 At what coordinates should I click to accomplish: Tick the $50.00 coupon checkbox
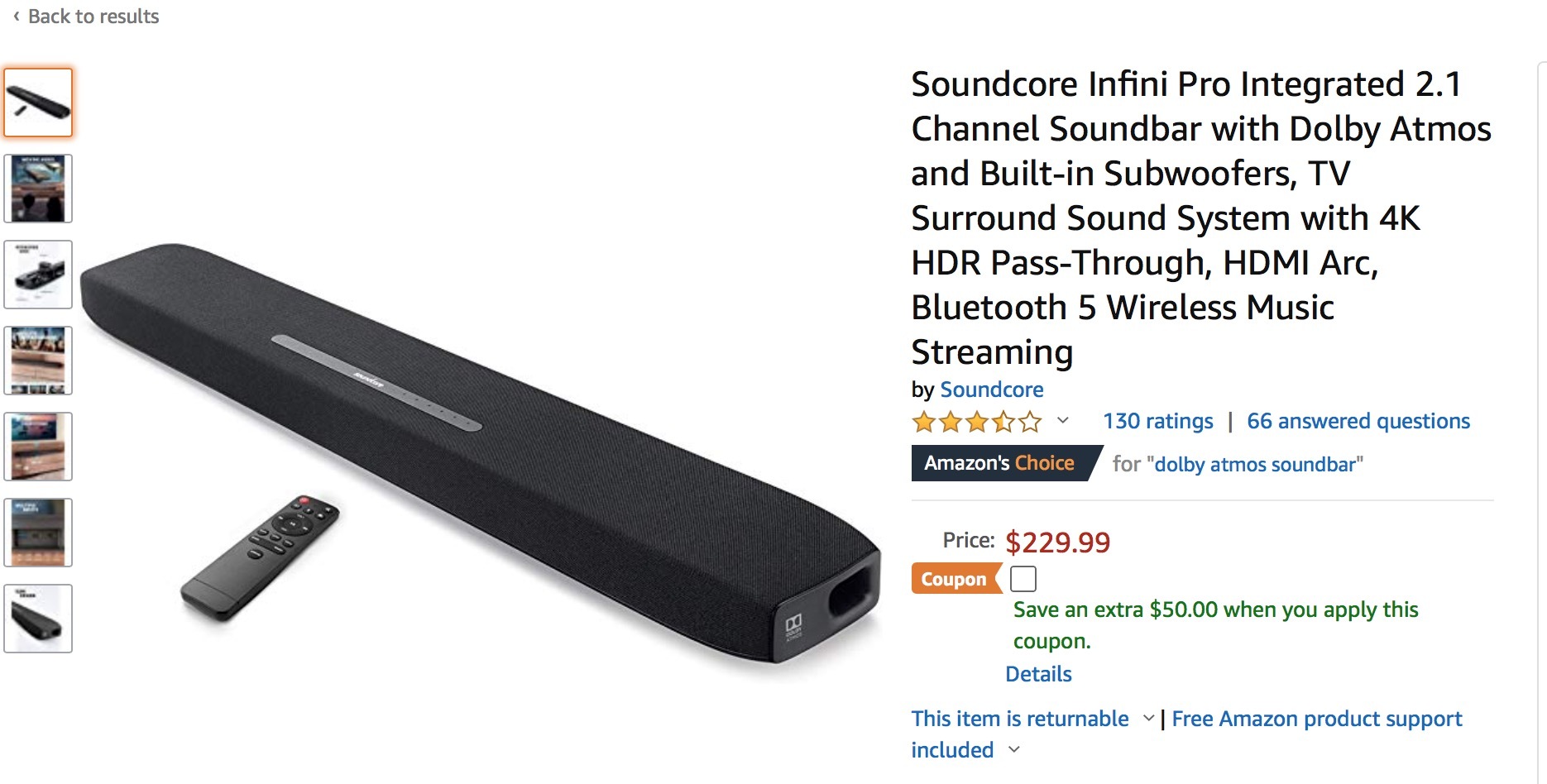point(1023,579)
